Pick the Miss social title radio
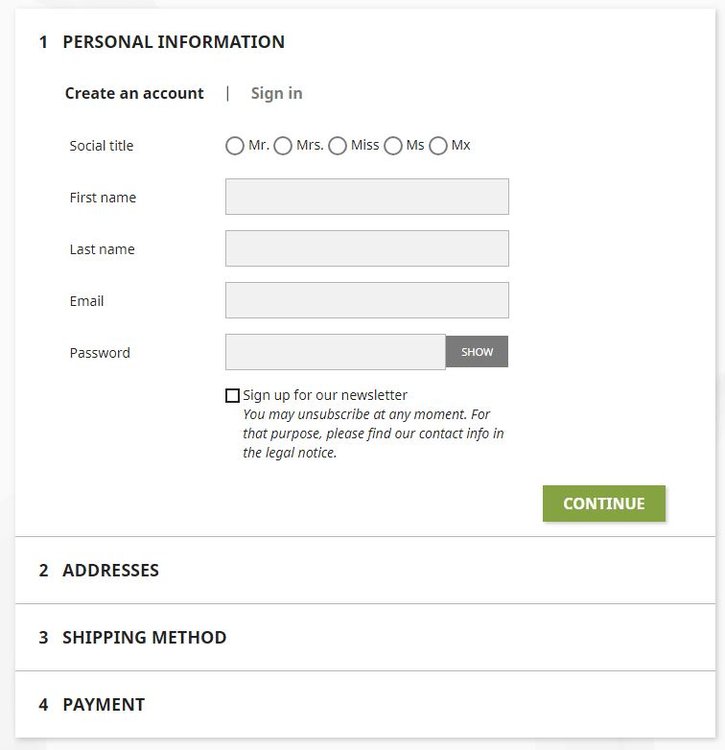Image resolution: width=725 pixels, height=750 pixels. (x=338, y=146)
